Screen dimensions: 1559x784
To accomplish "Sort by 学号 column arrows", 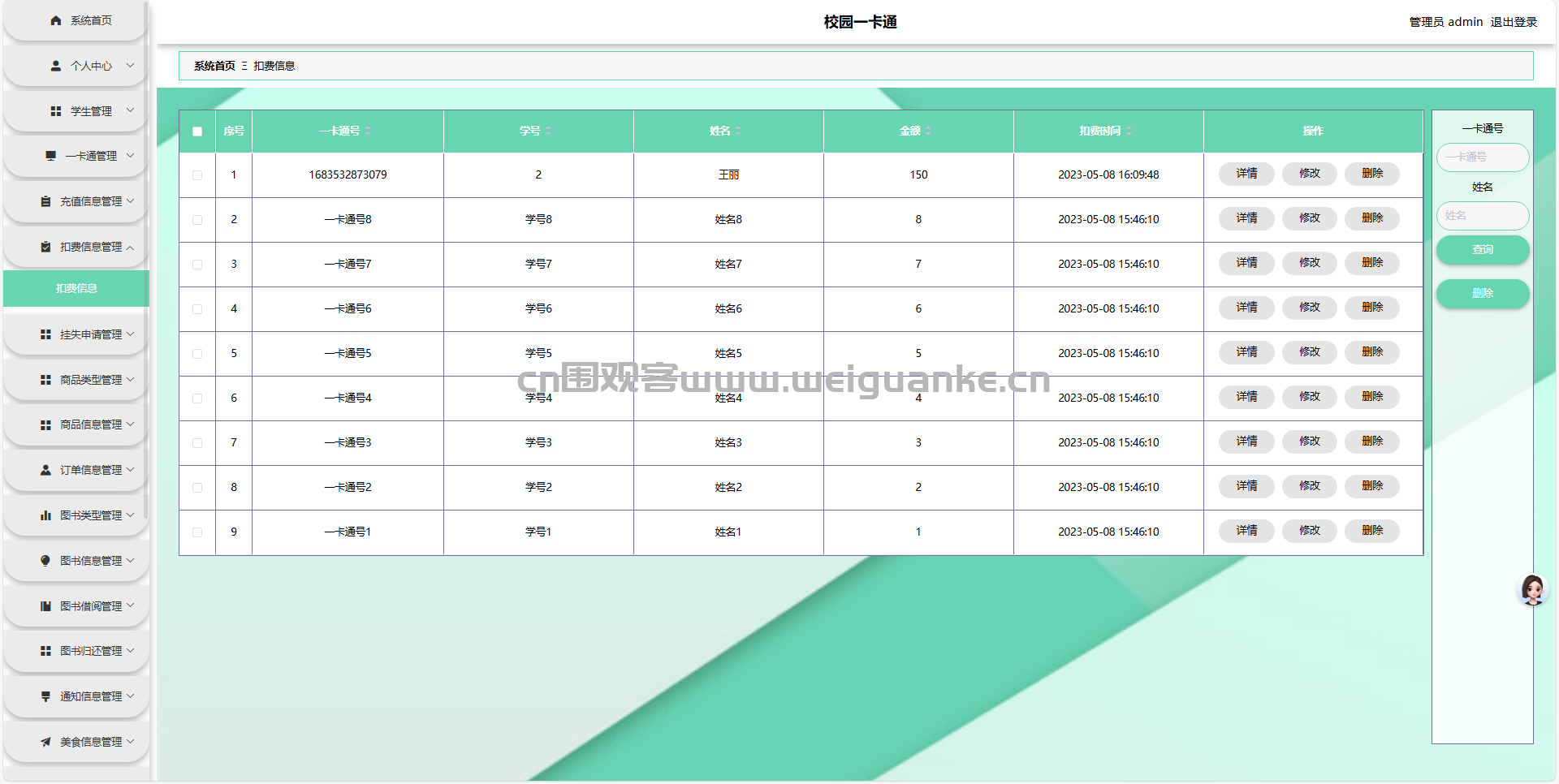I will [x=548, y=131].
